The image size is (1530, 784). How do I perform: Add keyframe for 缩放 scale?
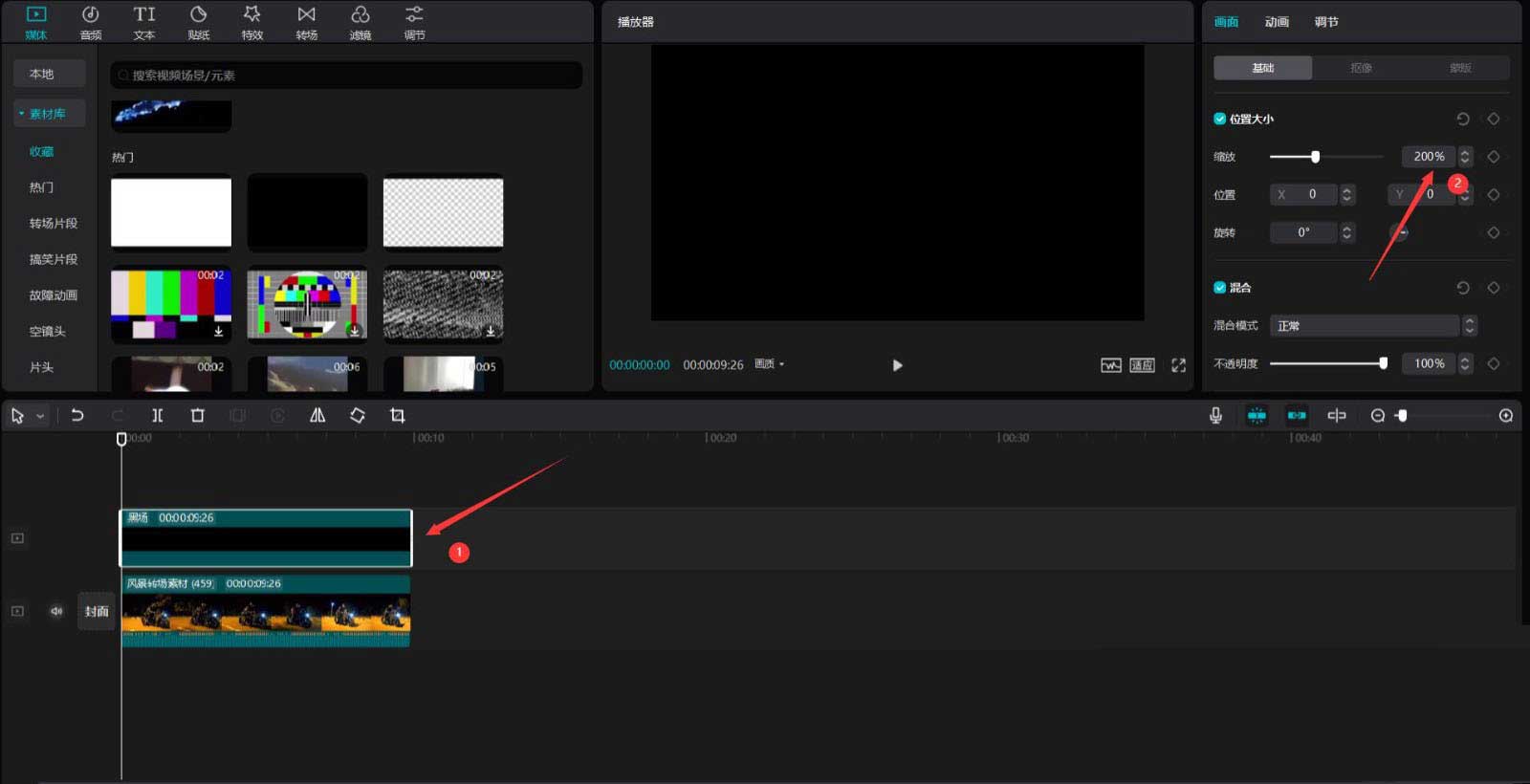click(x=1494, y=157)
